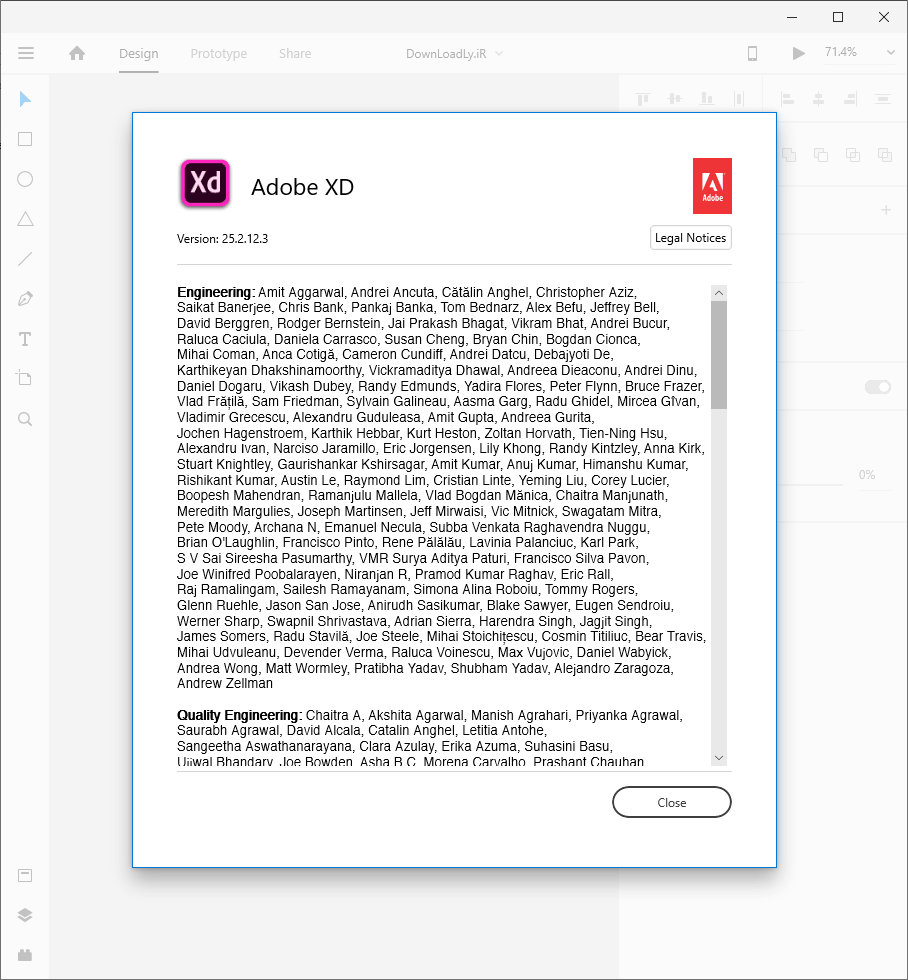Close the Adobe XD window
The width and height of the screenshot is (908, 980).
(x=884, y=17)
